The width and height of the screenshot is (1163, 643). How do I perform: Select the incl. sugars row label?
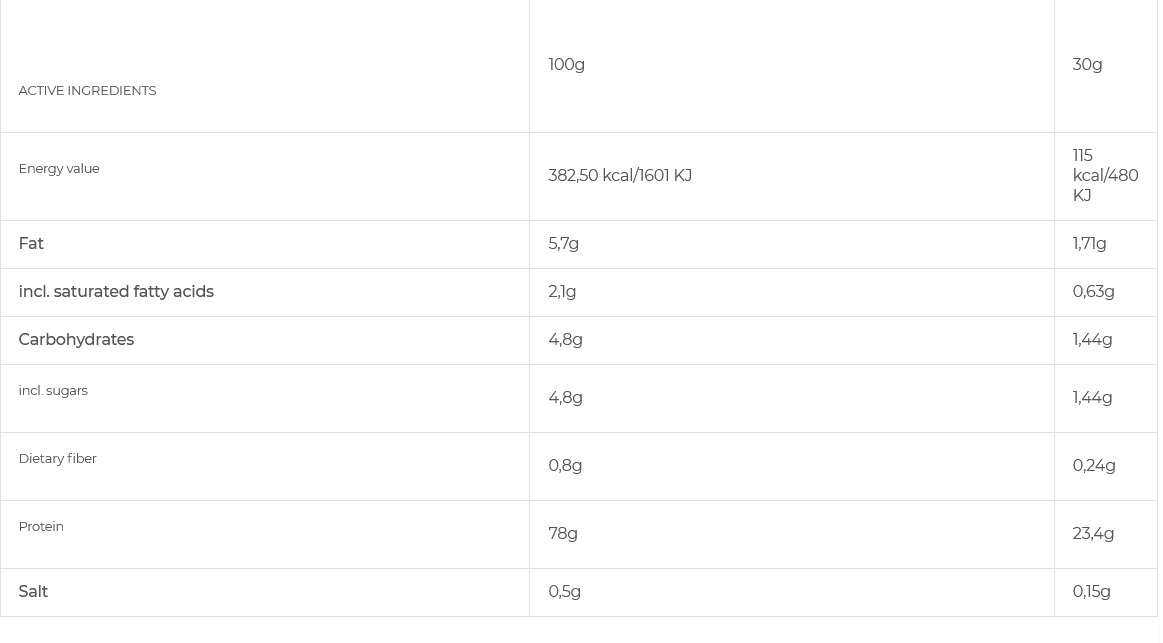pyautogui.click(x=53, y=391)
